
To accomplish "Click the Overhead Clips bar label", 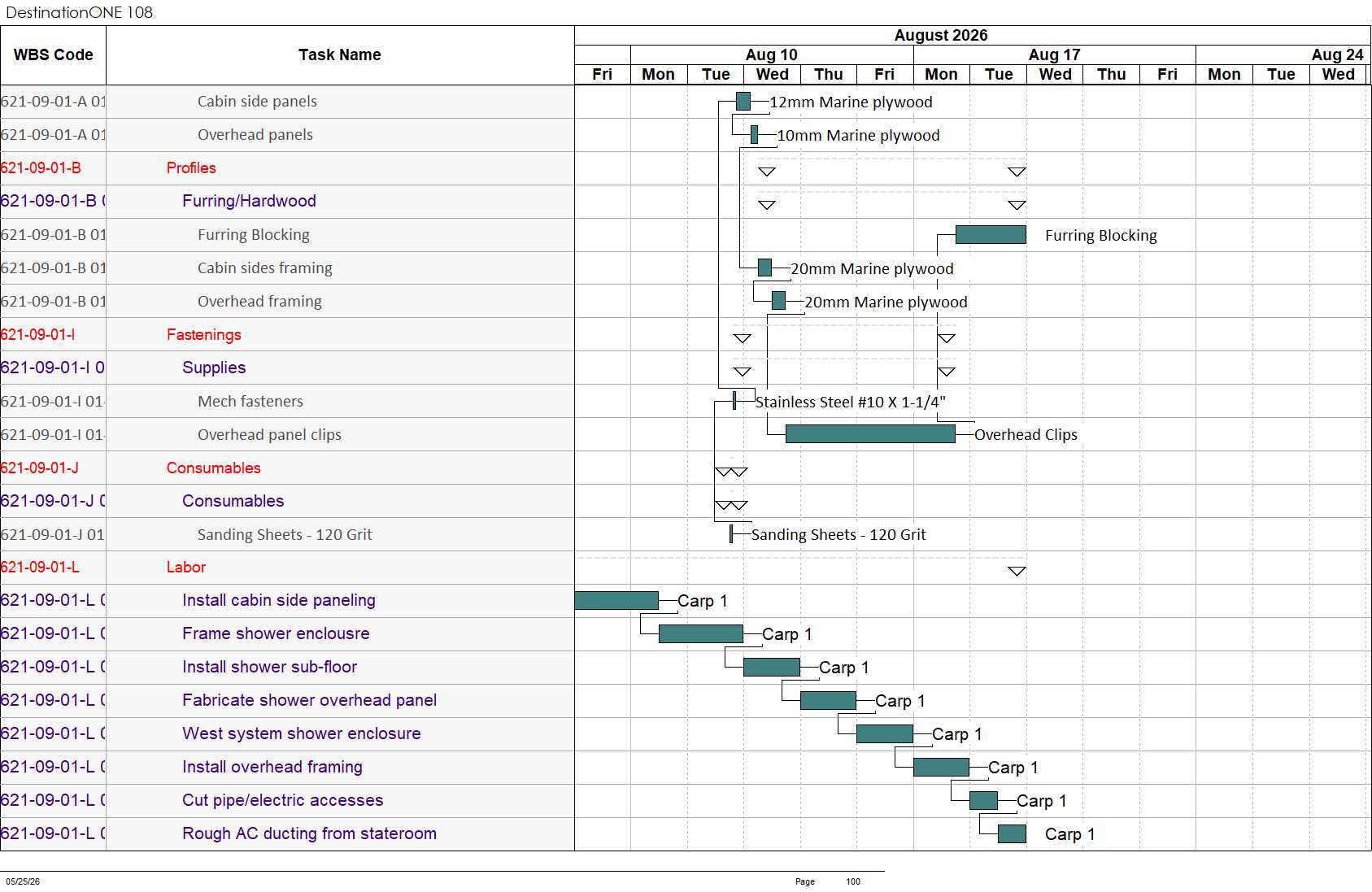I will [x=1026, y=435].
